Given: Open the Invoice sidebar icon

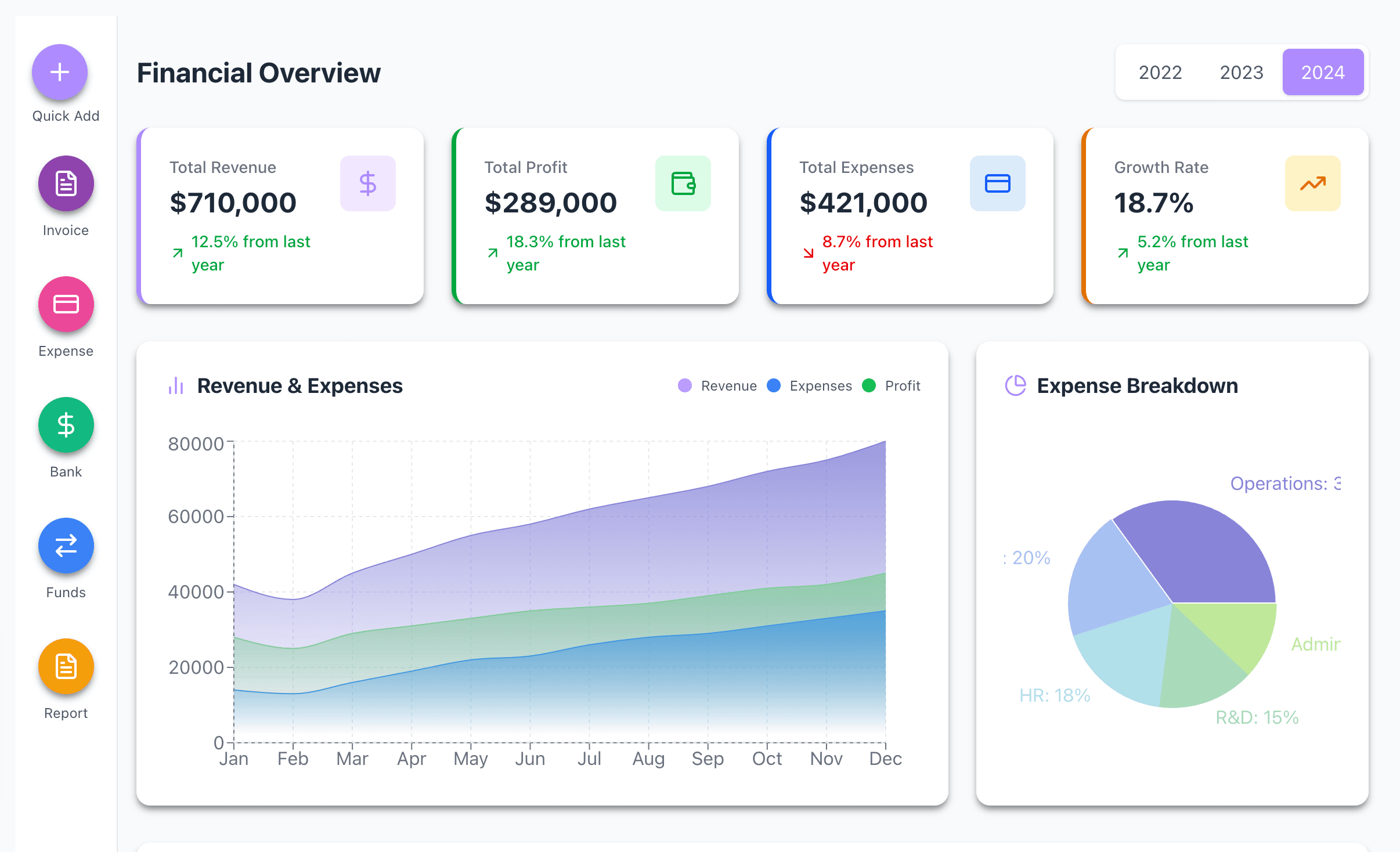Looking at the screenshot, I should [66, 183].
